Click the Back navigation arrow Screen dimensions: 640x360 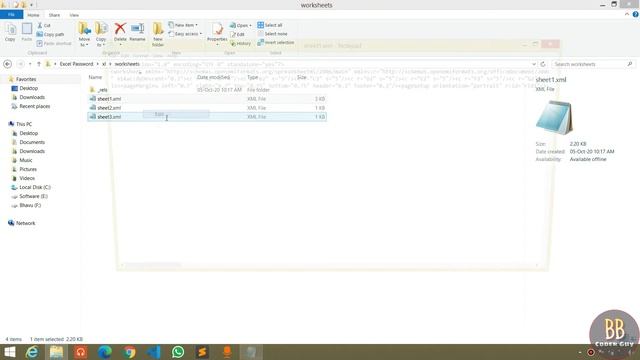pos(7,64)
